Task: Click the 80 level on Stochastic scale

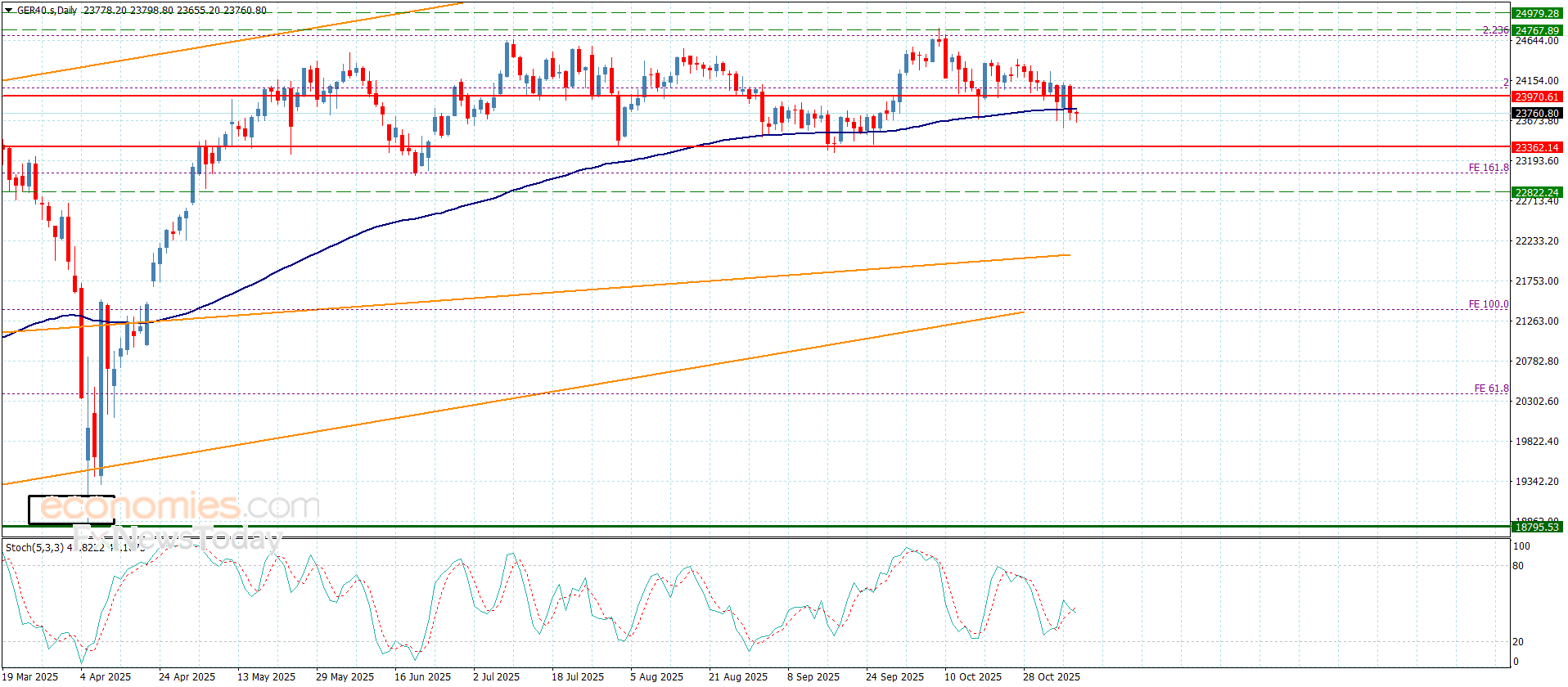Action: 1518,565
